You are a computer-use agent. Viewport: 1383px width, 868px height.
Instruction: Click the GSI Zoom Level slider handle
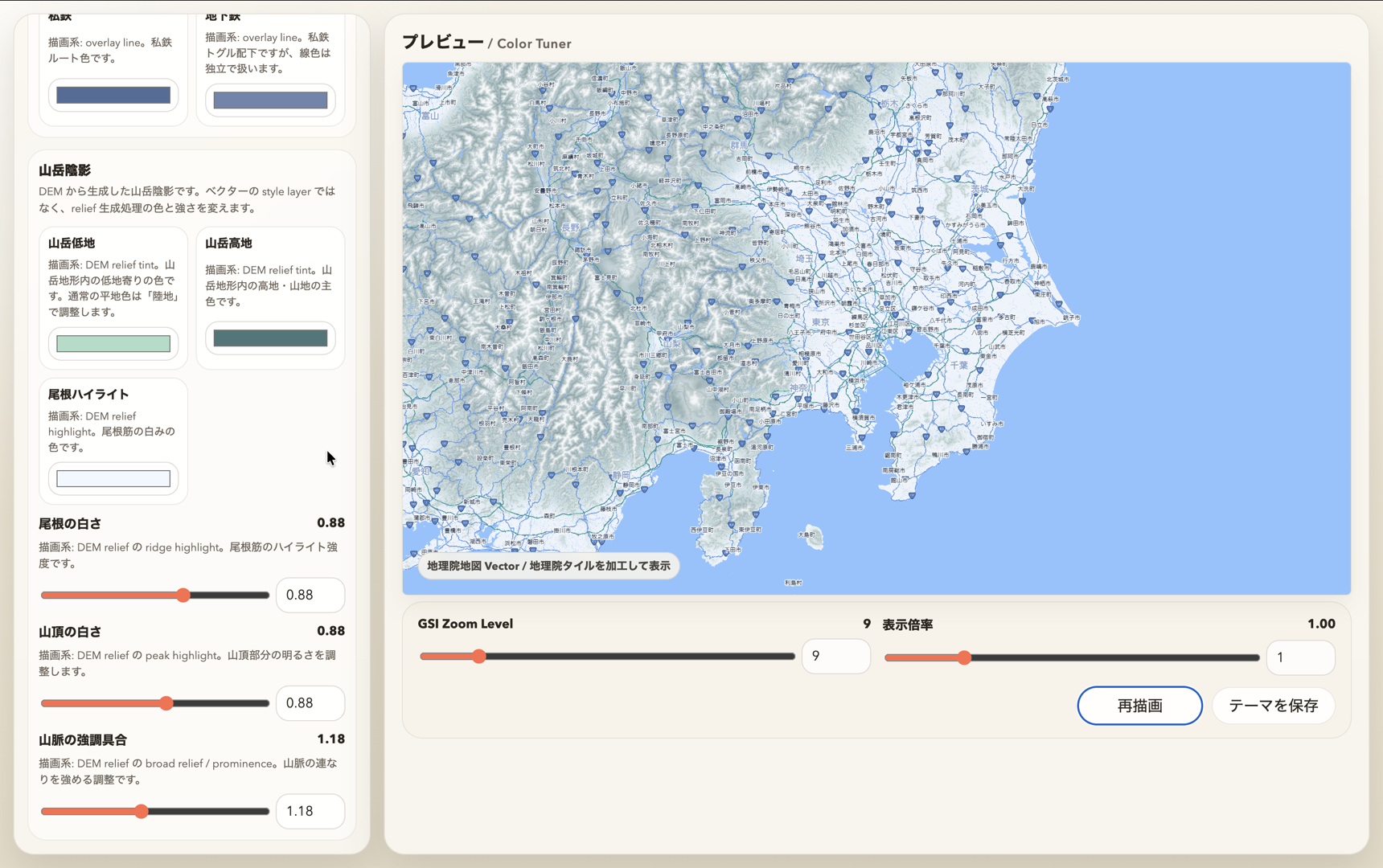[x=479, y=657]
